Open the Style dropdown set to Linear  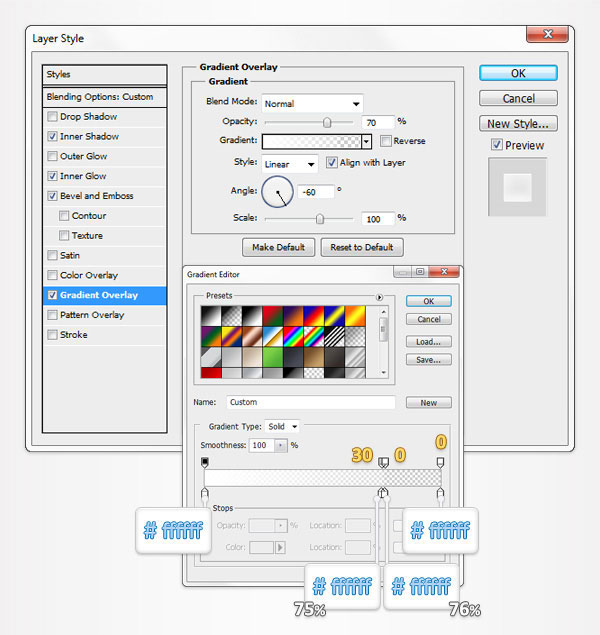[289, 164]
